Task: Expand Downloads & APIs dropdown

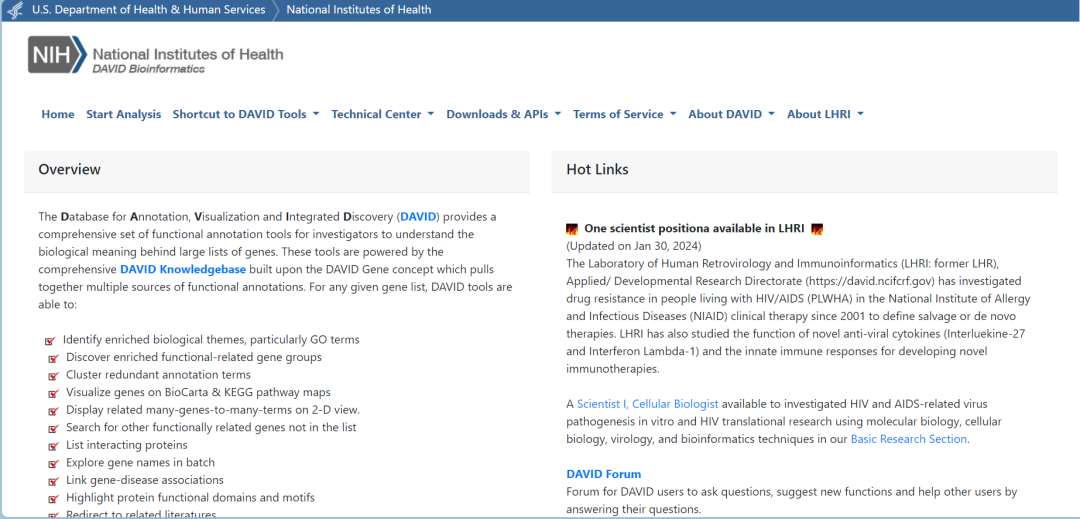Action: click(503, 114)
